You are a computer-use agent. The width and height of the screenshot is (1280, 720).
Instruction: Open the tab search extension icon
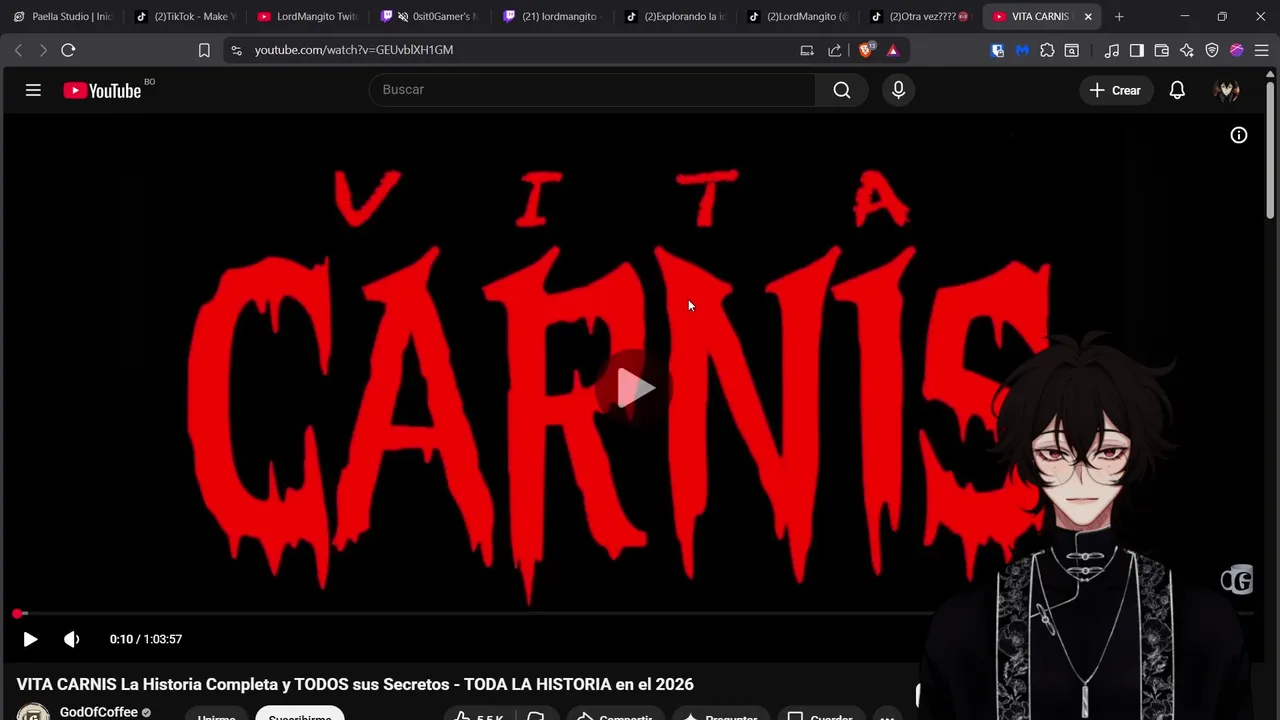click(x=1072, y=50)
